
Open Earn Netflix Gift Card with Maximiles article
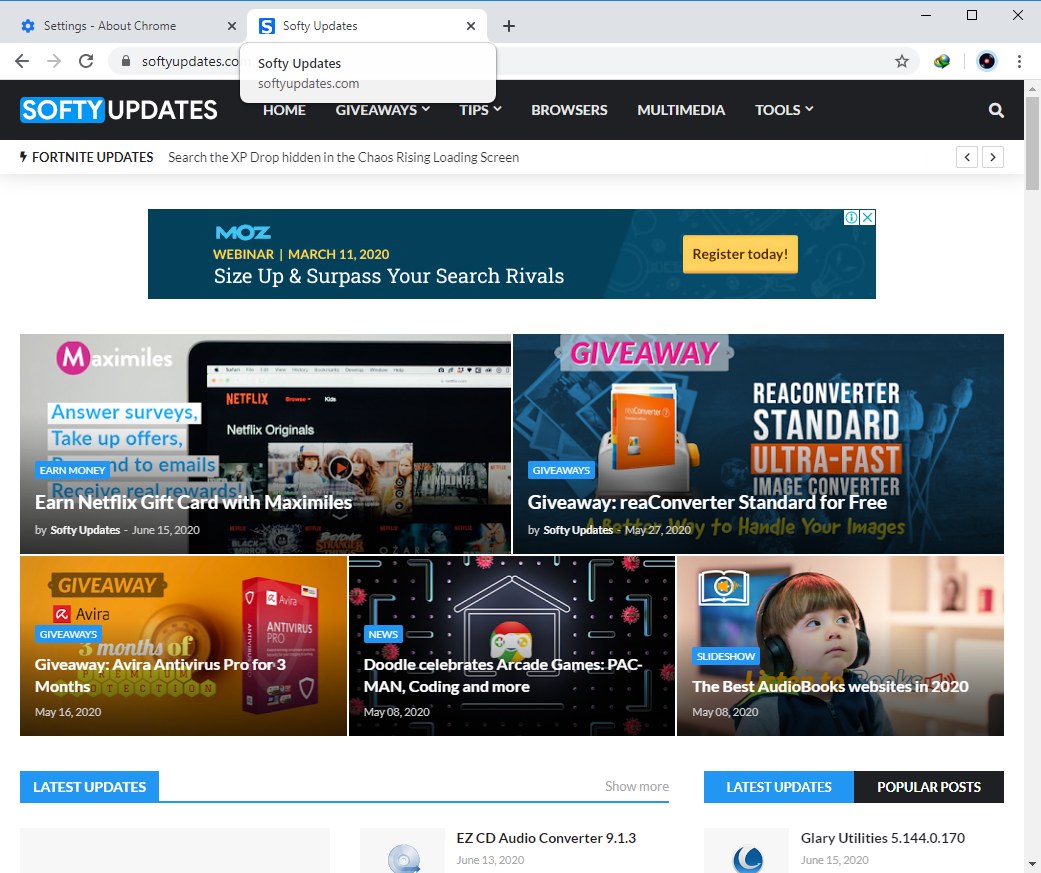193,503
